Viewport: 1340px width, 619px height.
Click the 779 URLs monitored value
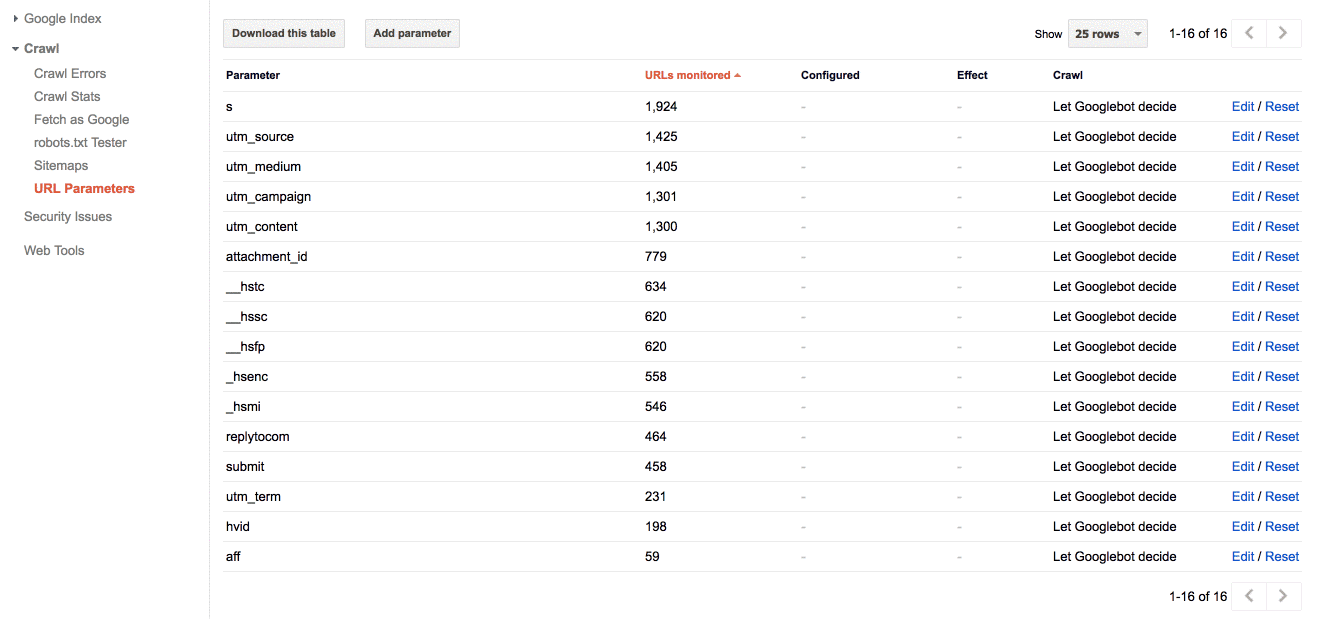(x=656, y=256)
